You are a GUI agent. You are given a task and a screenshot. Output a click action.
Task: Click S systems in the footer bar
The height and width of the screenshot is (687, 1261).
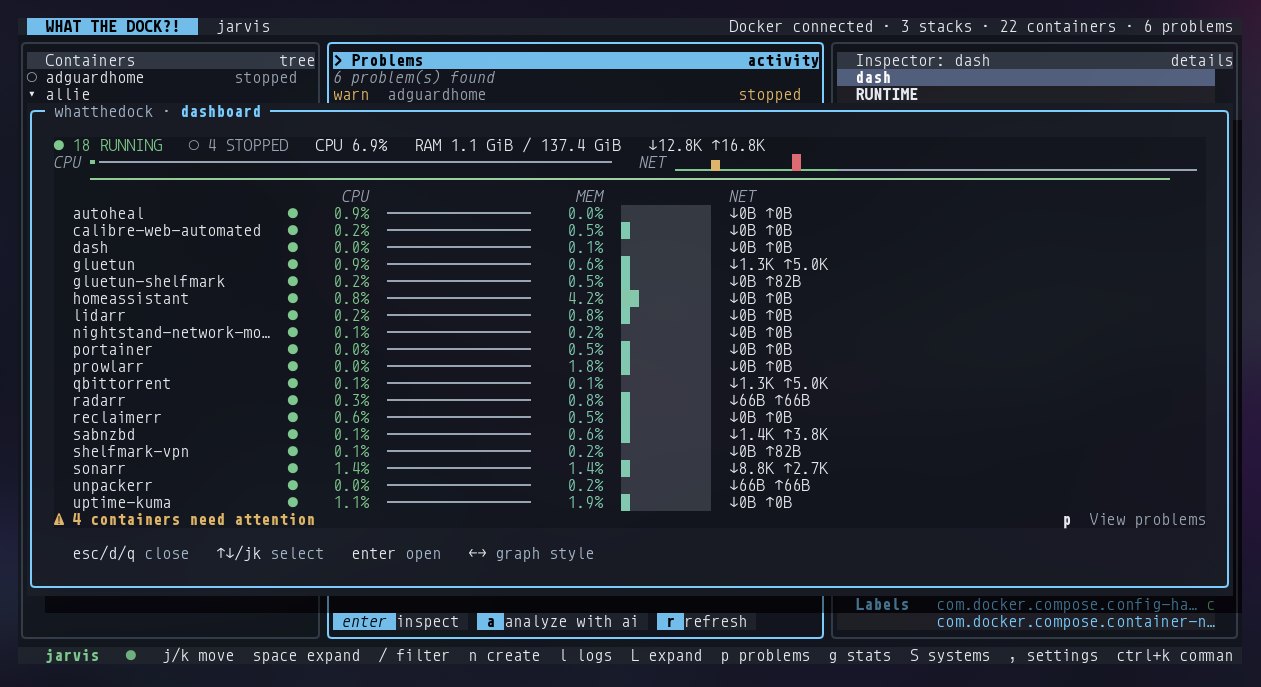(950, 656)
